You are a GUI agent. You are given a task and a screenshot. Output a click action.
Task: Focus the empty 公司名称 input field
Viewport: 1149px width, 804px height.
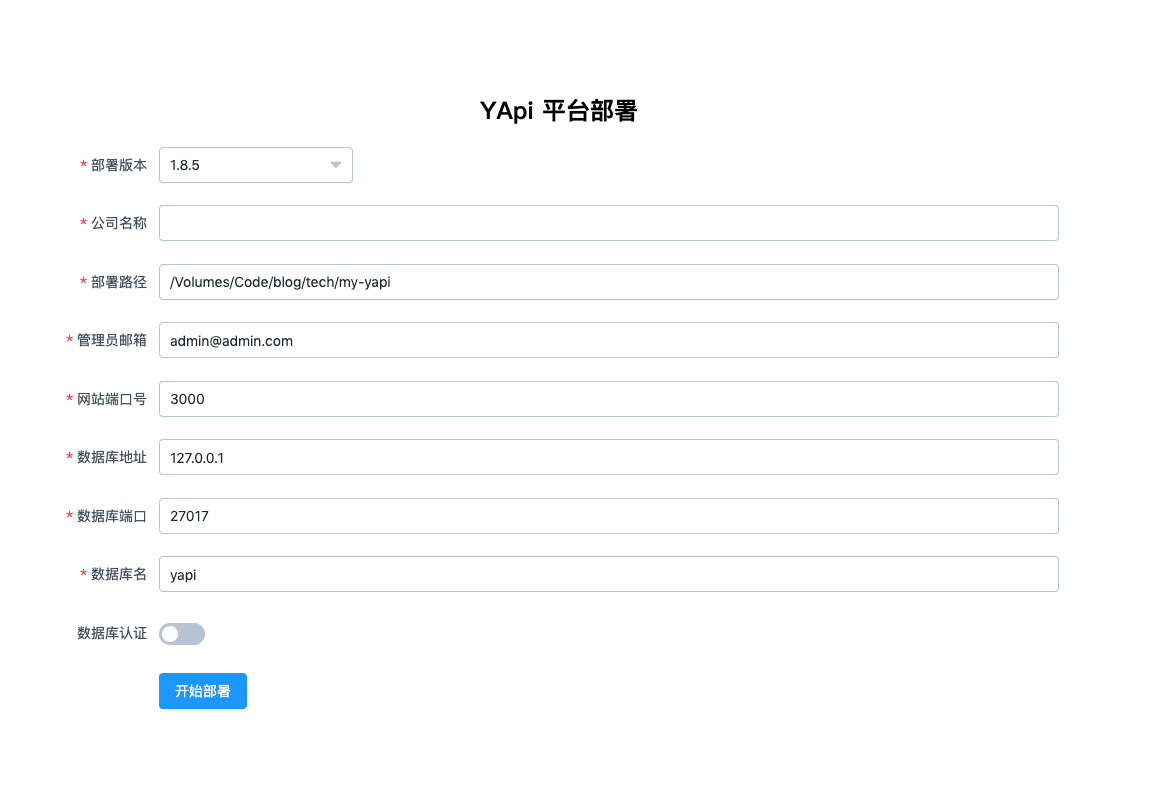point(608,223)
